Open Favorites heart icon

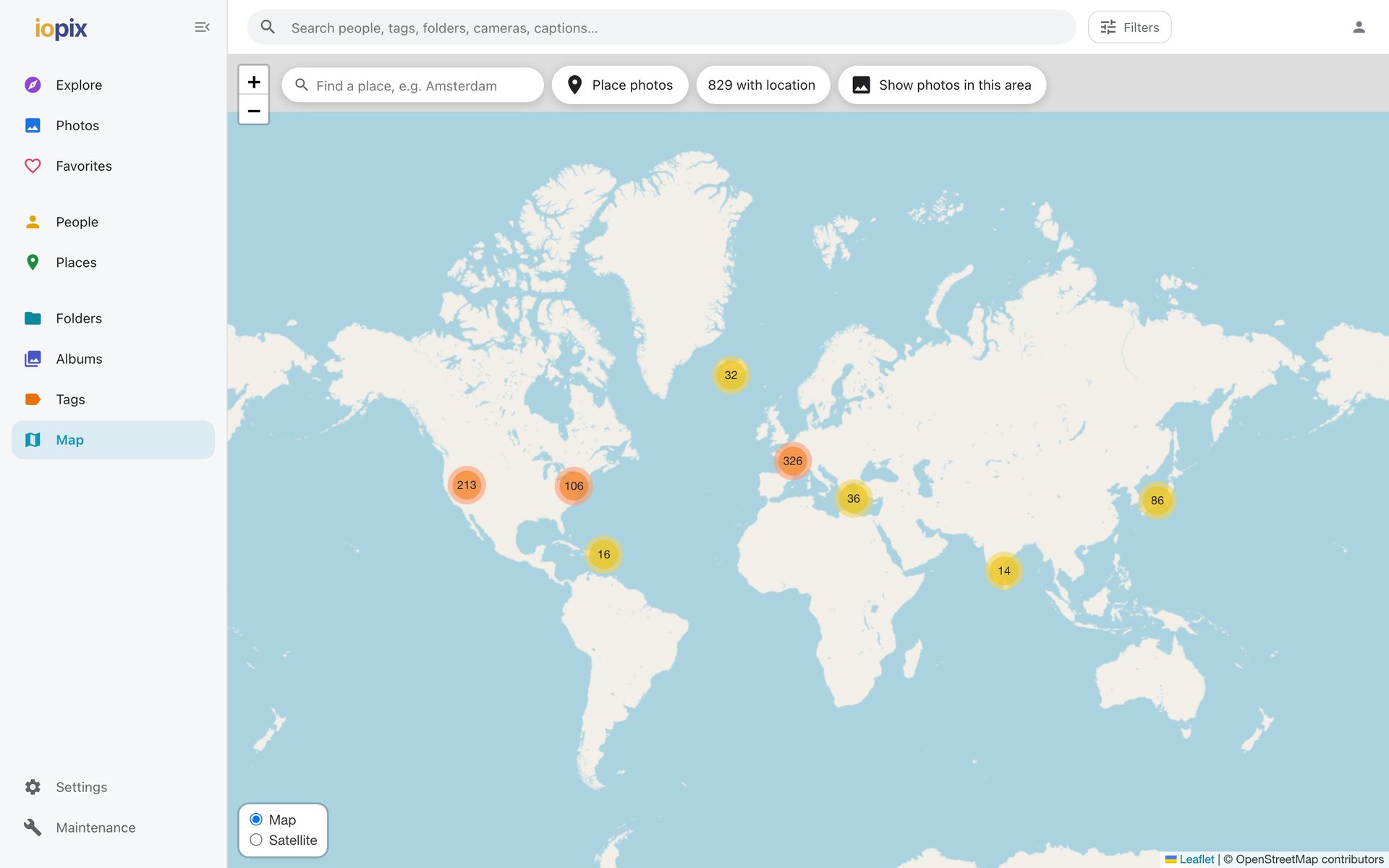coord(33,166)
